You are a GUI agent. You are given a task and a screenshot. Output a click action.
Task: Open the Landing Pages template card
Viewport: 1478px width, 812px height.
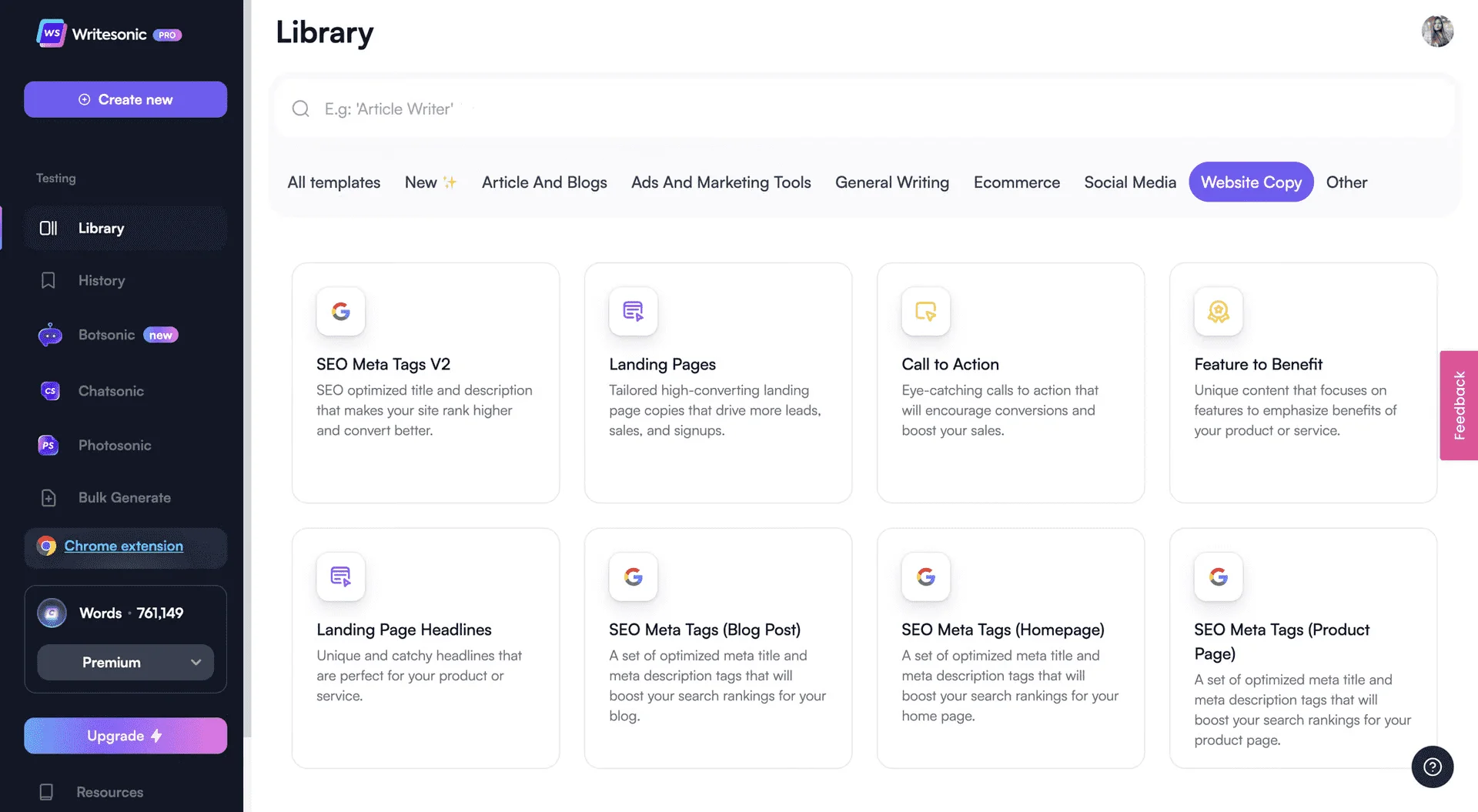pos(717,383)
